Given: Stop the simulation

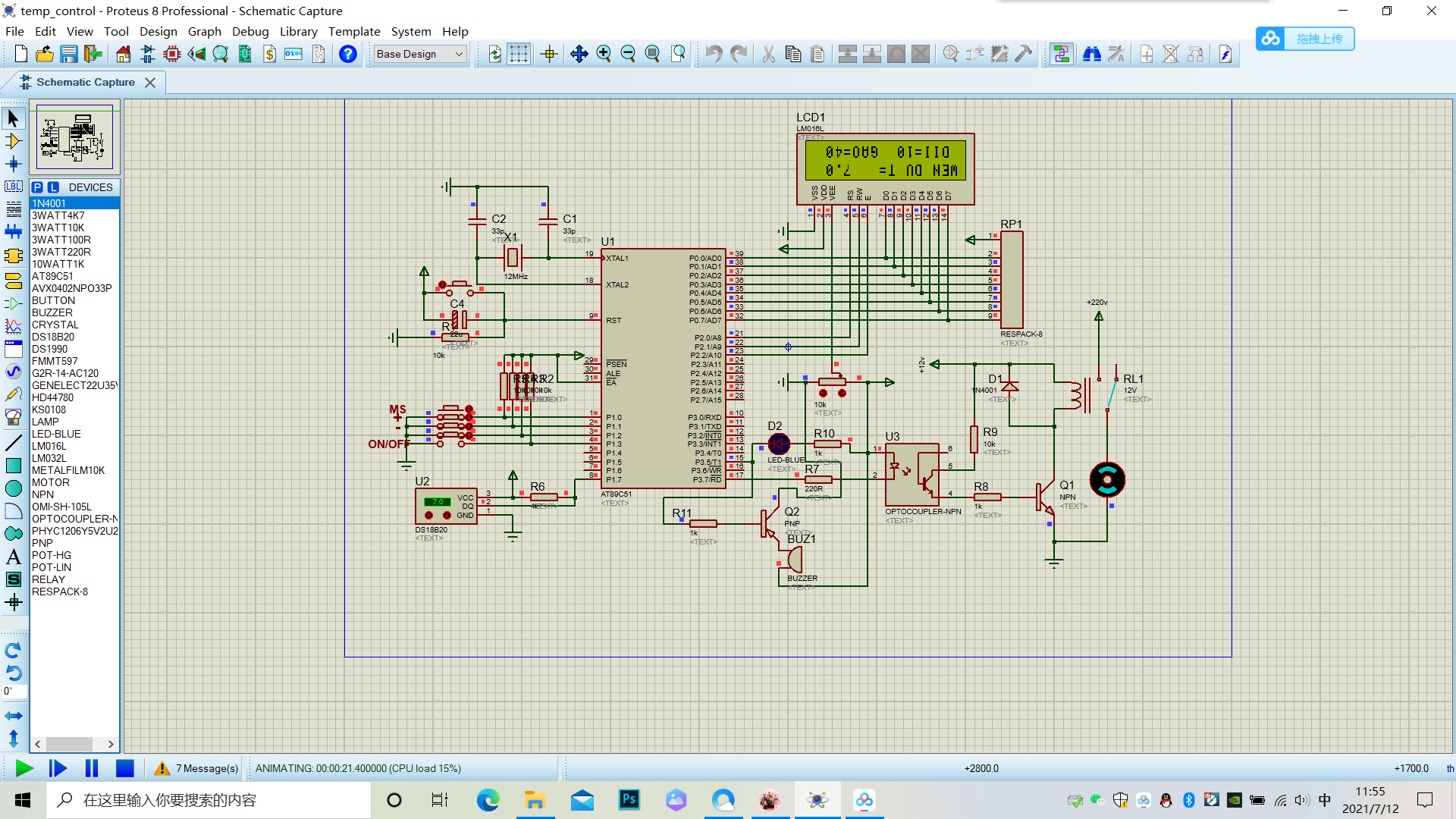Looking at the screenshot, I should 125,768.
